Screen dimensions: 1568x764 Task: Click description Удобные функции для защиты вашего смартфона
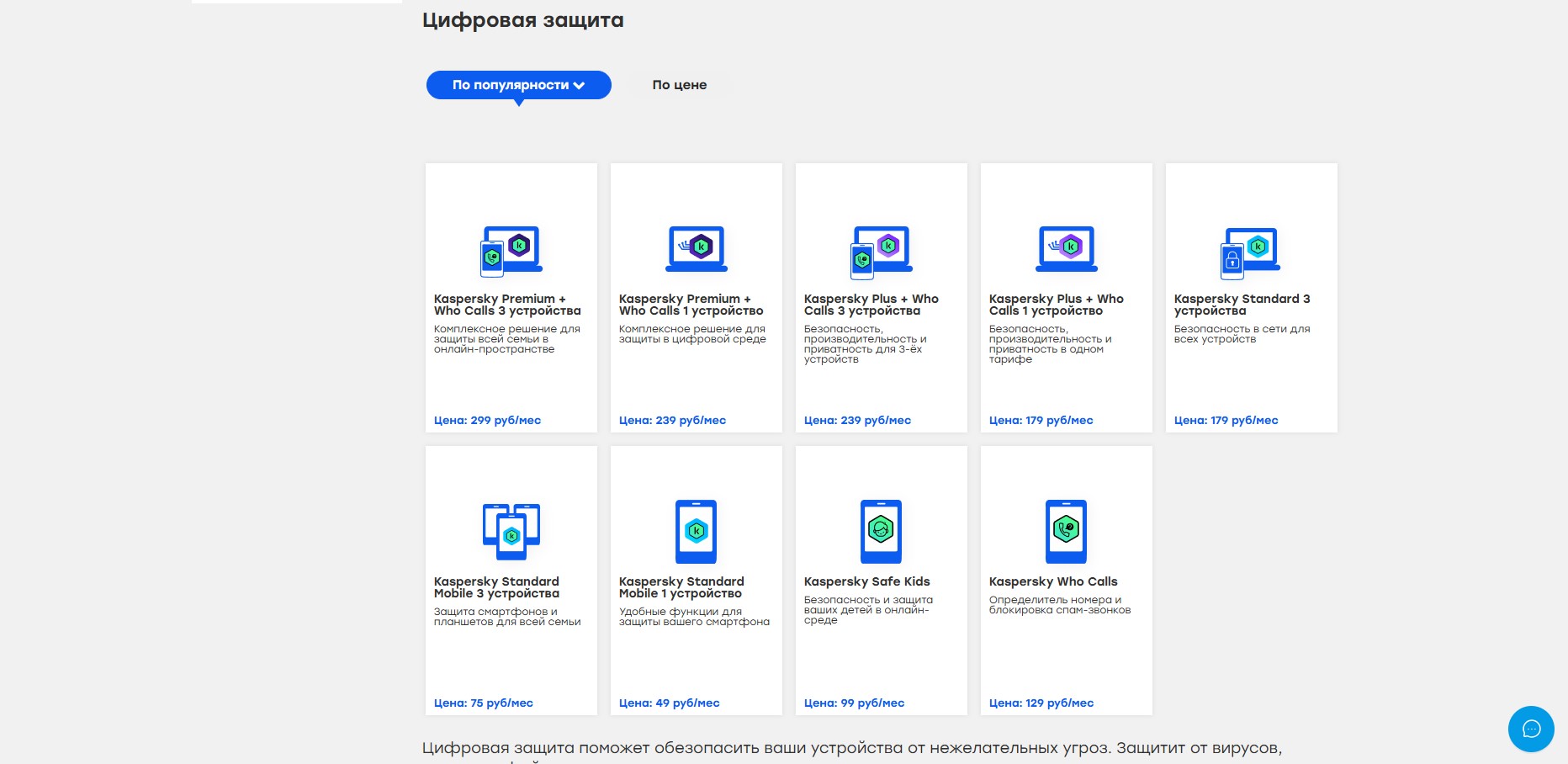point(695,617)
